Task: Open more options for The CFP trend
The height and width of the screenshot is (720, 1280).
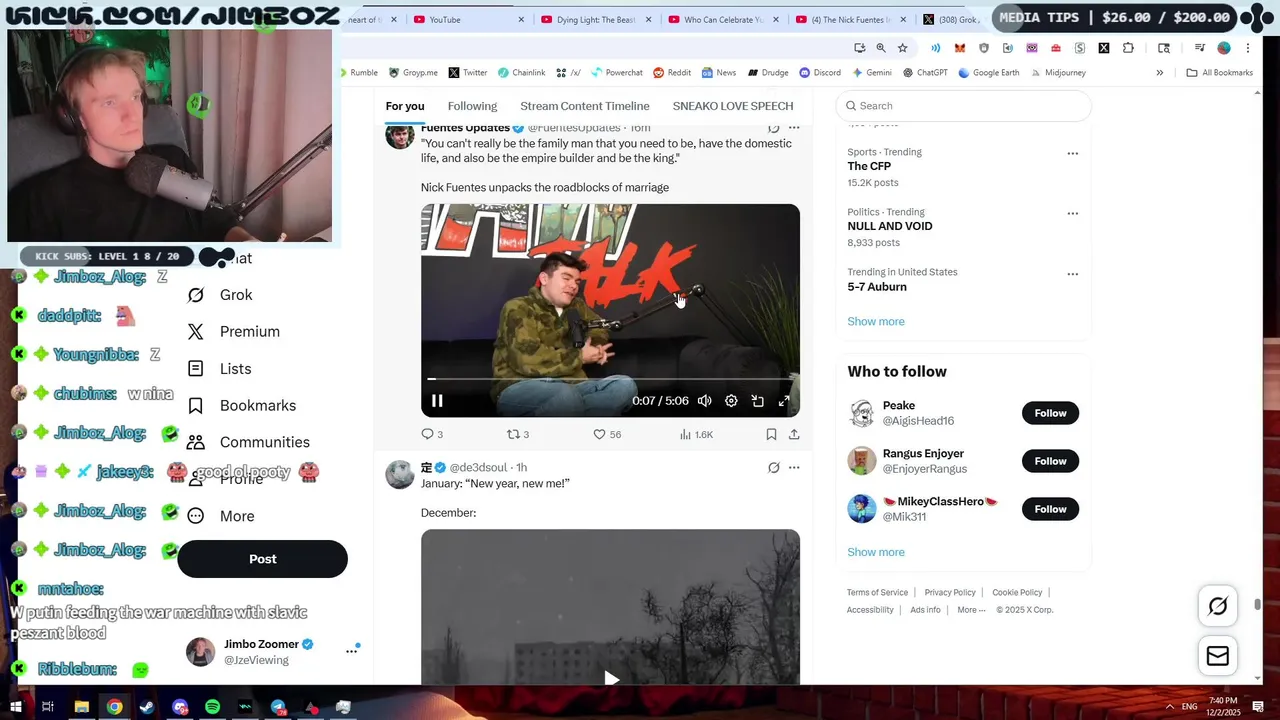Action: 1072,154
